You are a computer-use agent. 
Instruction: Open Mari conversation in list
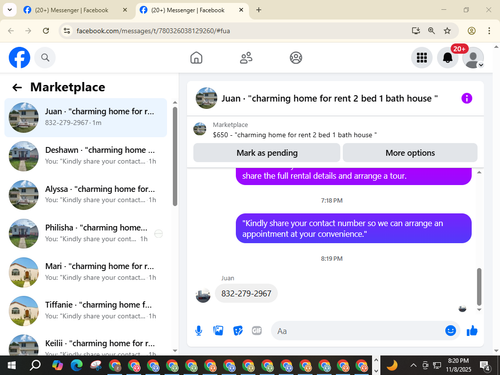[86, 272]
